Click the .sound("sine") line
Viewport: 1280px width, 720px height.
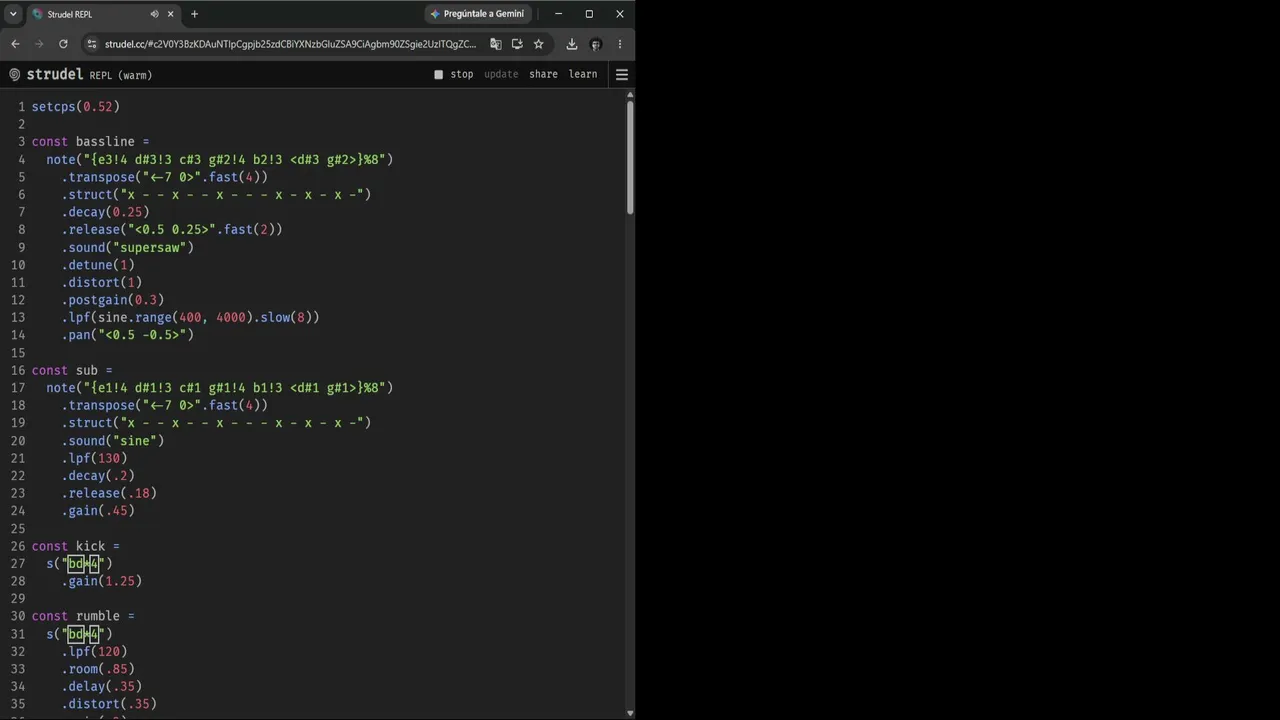[113, 441]
